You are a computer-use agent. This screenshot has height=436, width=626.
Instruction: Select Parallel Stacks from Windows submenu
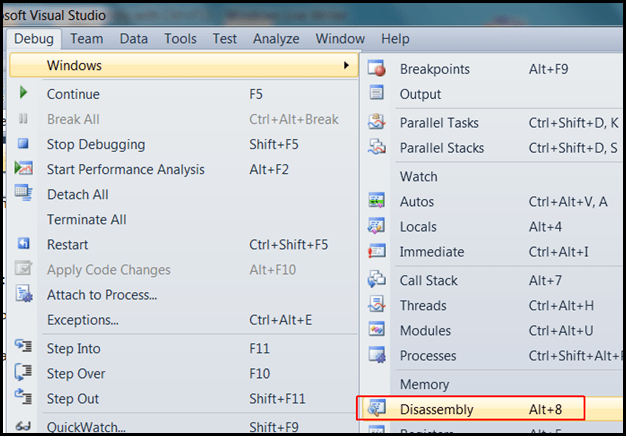coord(442,148)
